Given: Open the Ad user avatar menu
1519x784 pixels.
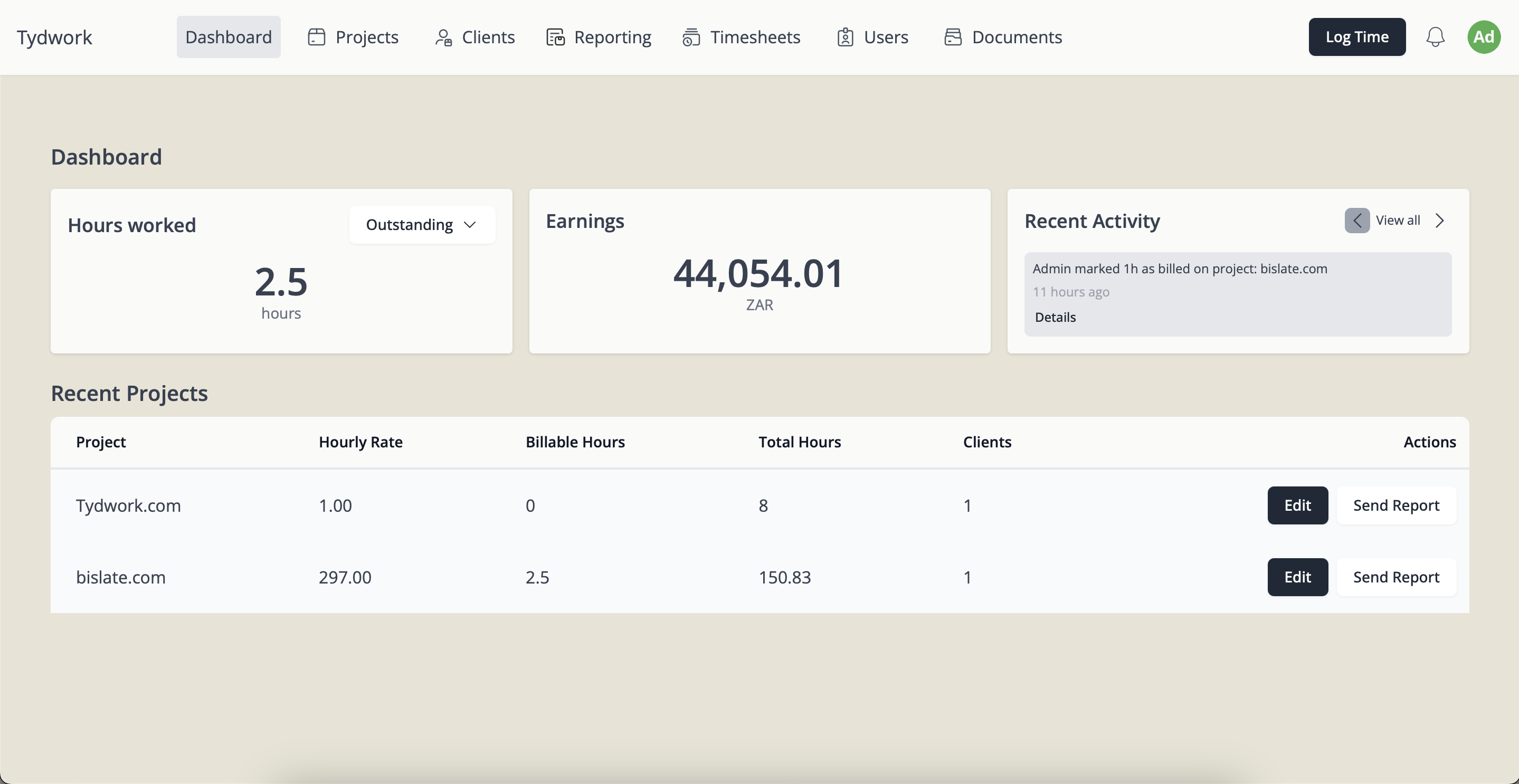Looking at the screenshot, I should [1484, 37].
